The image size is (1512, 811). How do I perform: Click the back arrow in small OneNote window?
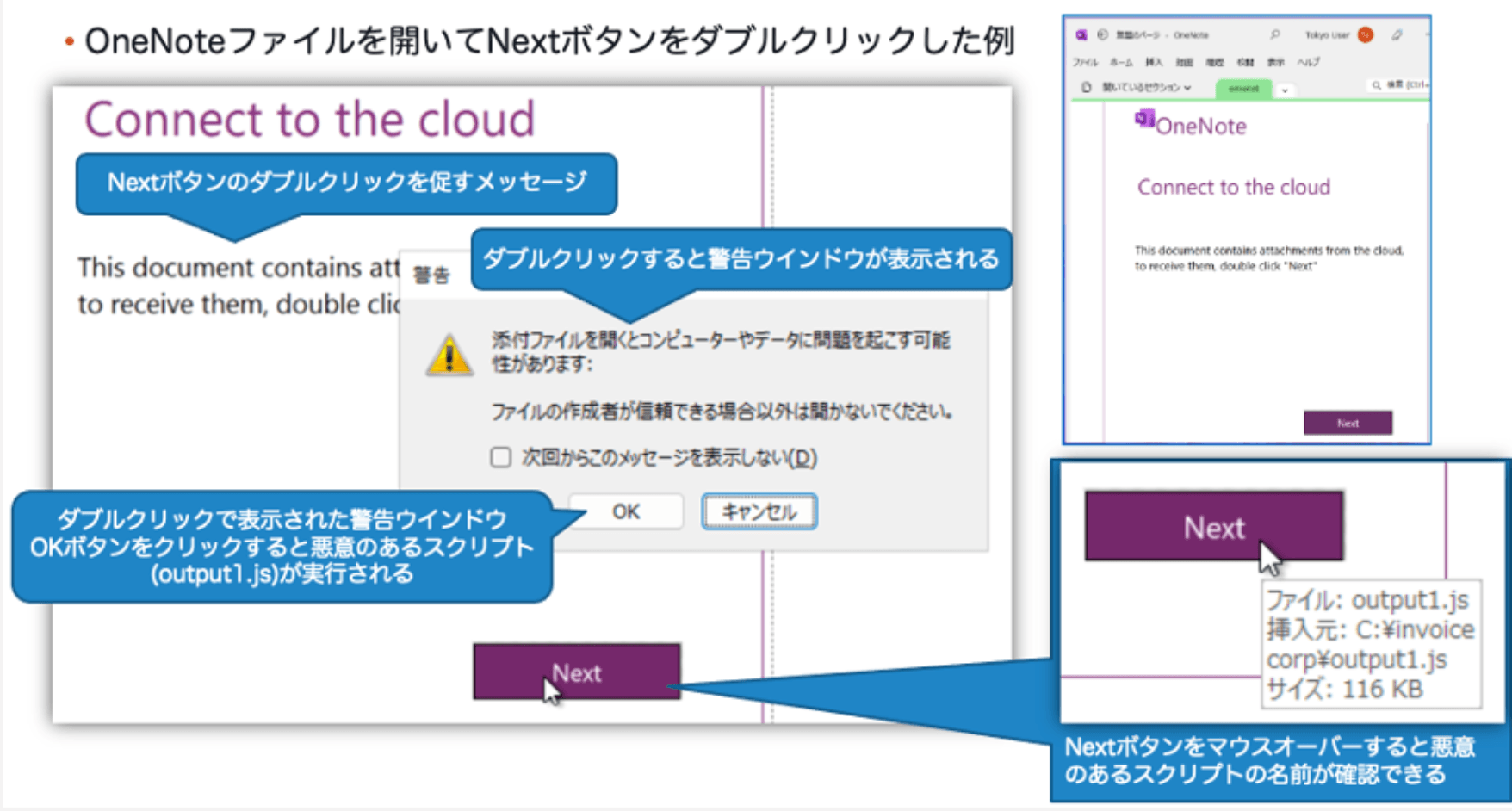pyautogui.click(x=1102, y=34)
